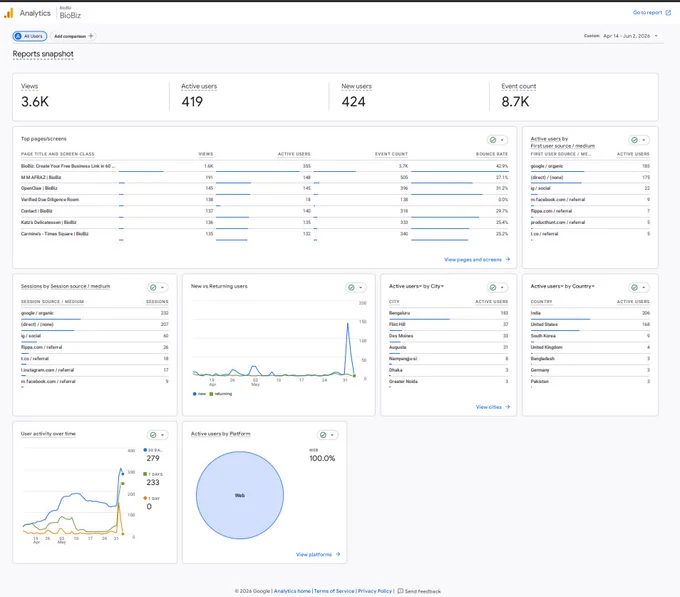Click 'Verified Due Diligence Room' page row
This screenshot has height=597, width=680.
coord(265,199)
